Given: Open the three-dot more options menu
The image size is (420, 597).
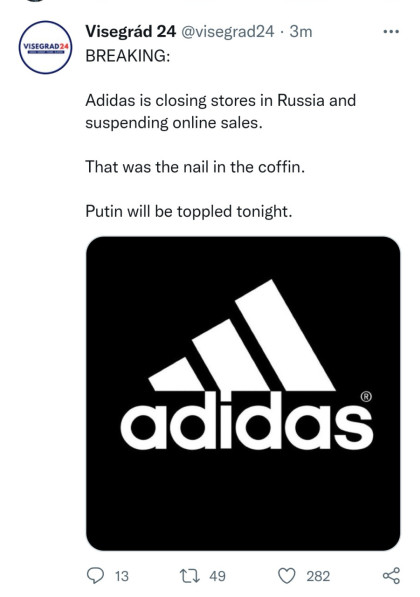Looking at the screenshot, I should [391, 32].
